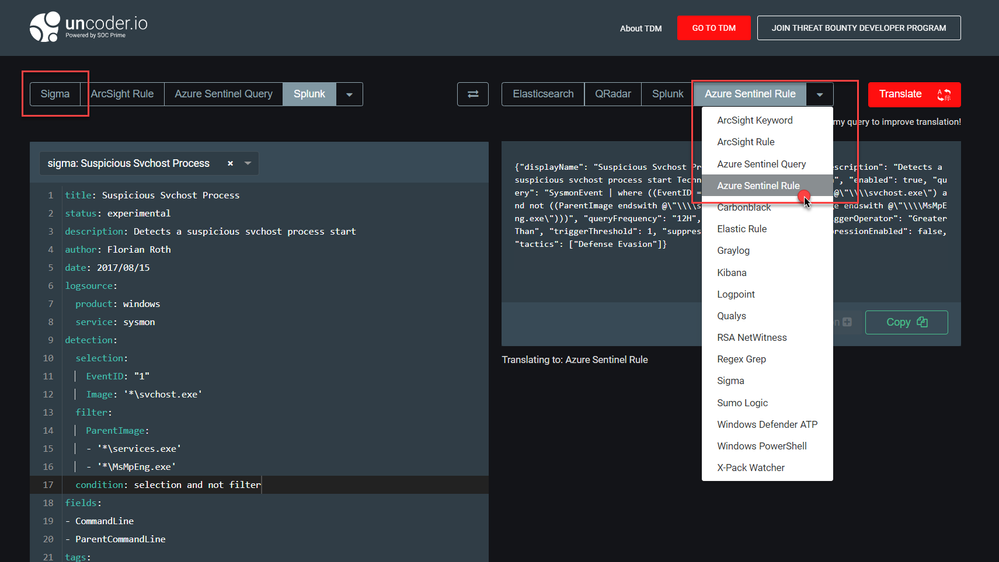Image resolution: width=999 pixels, height=562 pixels.
Task: Collapse target language dropdown arrow
Action: [x=819, y=94]
